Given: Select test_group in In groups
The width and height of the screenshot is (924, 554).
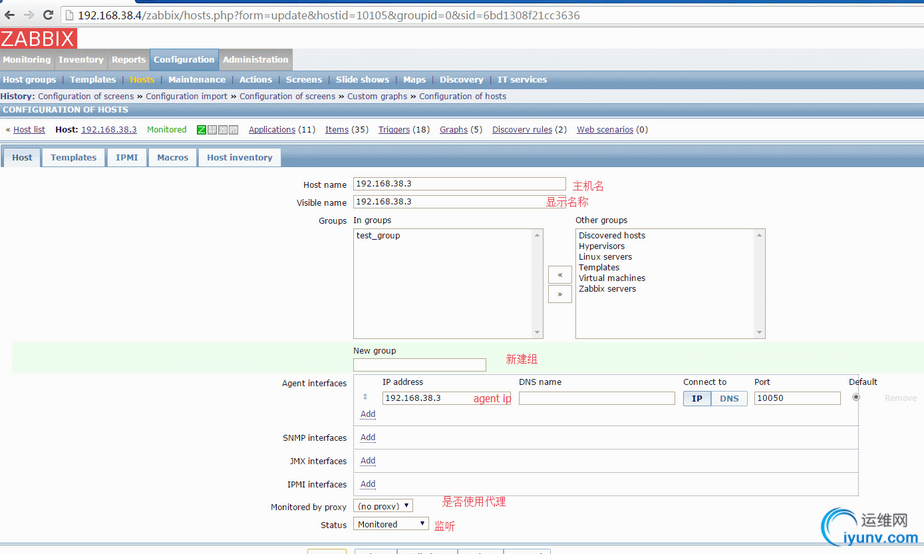Looking at the screenshot, I should 378,236.
